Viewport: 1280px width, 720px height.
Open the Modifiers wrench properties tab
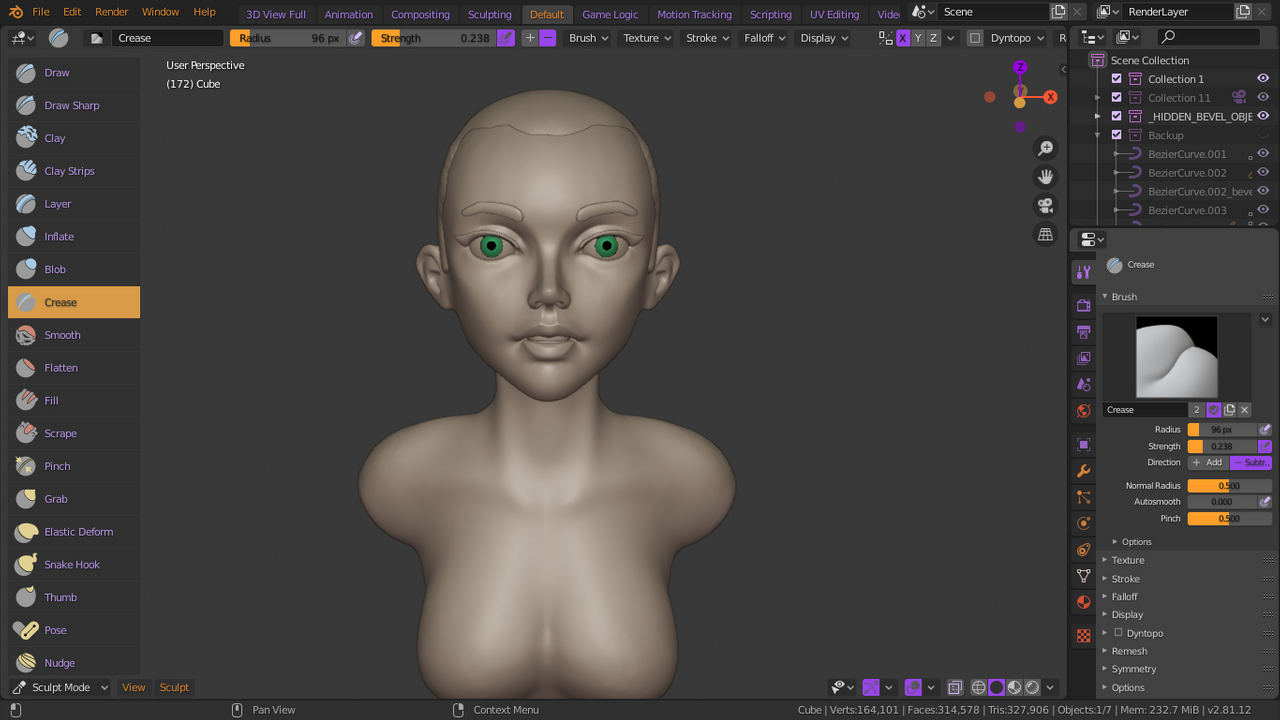1083,471
